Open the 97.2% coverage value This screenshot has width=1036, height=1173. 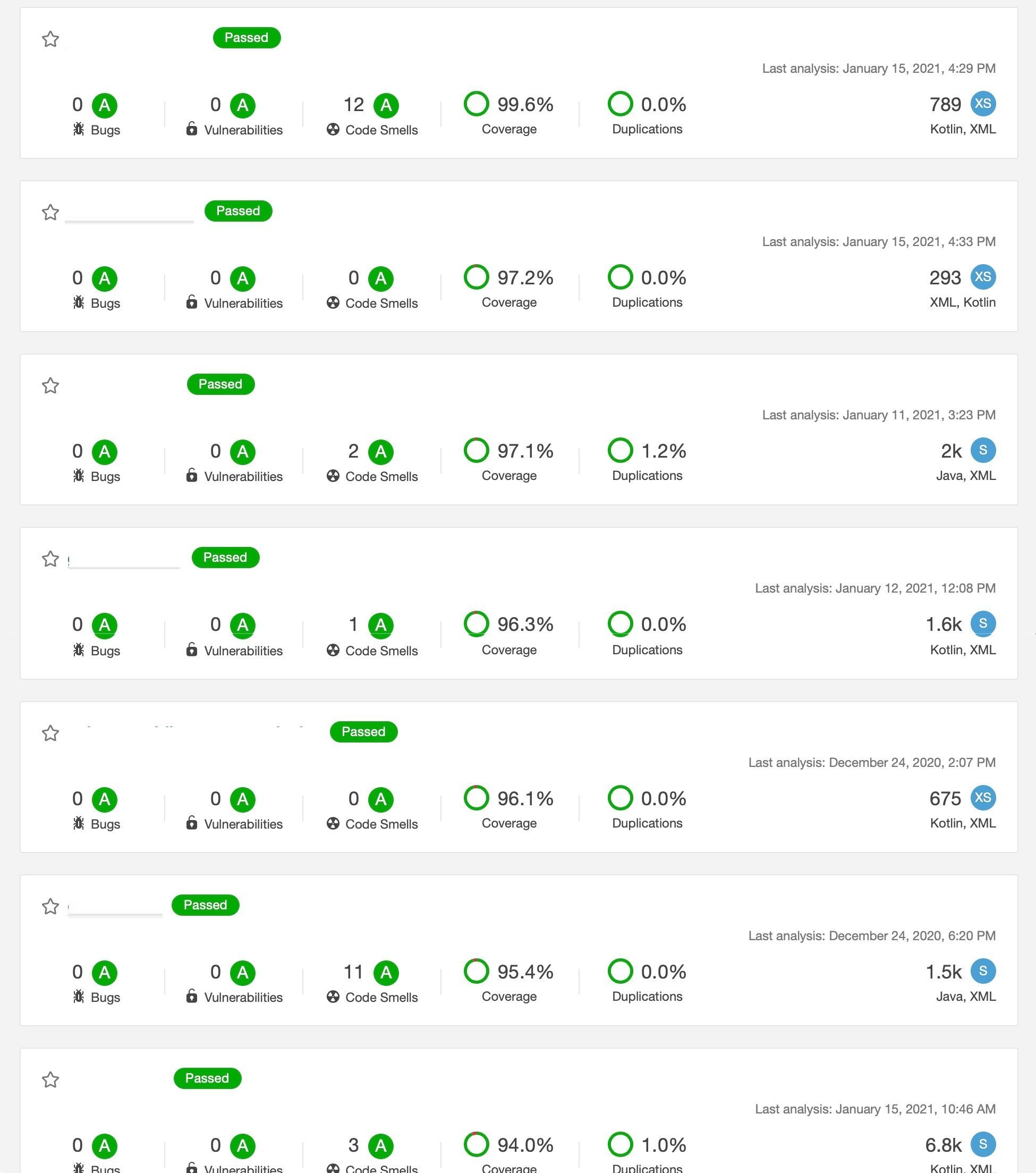(x=525, y=278)
